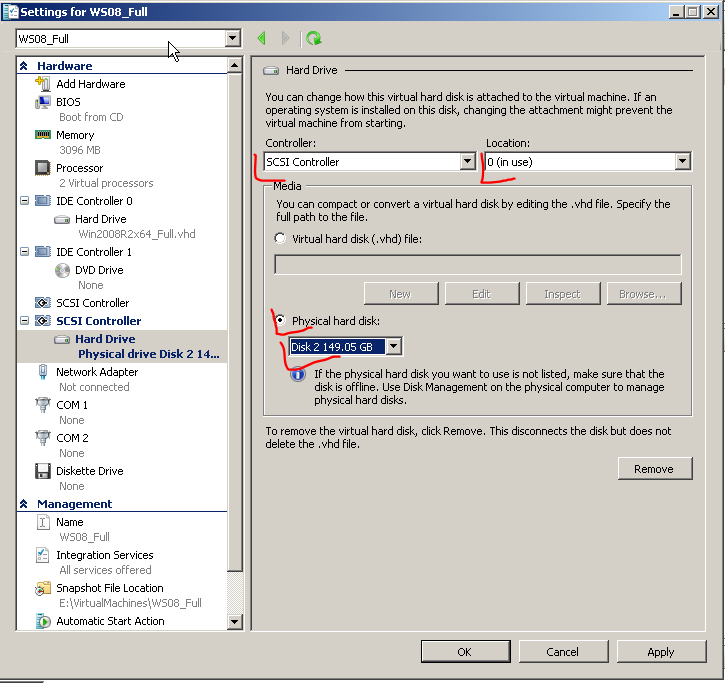Click the hardware tree scrollbar thumb

(x=234, y=322)
